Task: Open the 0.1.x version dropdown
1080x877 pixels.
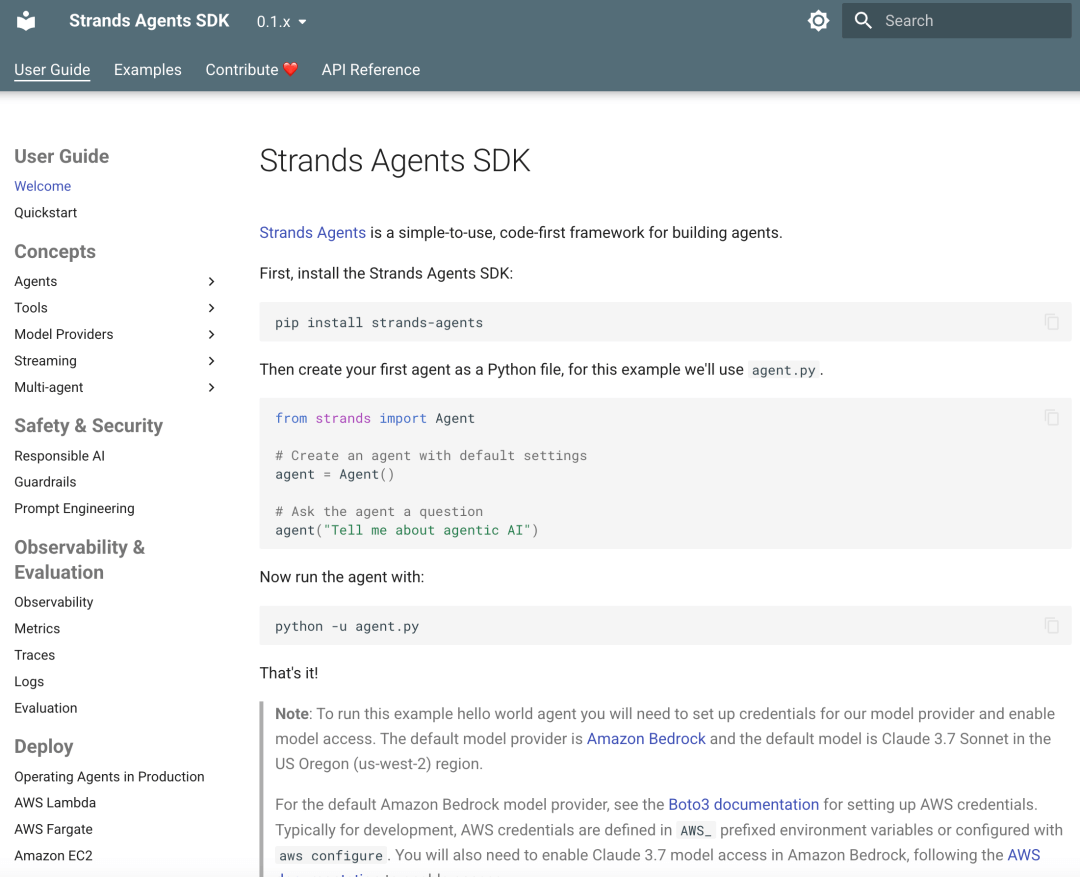Action: coord(282,21)
